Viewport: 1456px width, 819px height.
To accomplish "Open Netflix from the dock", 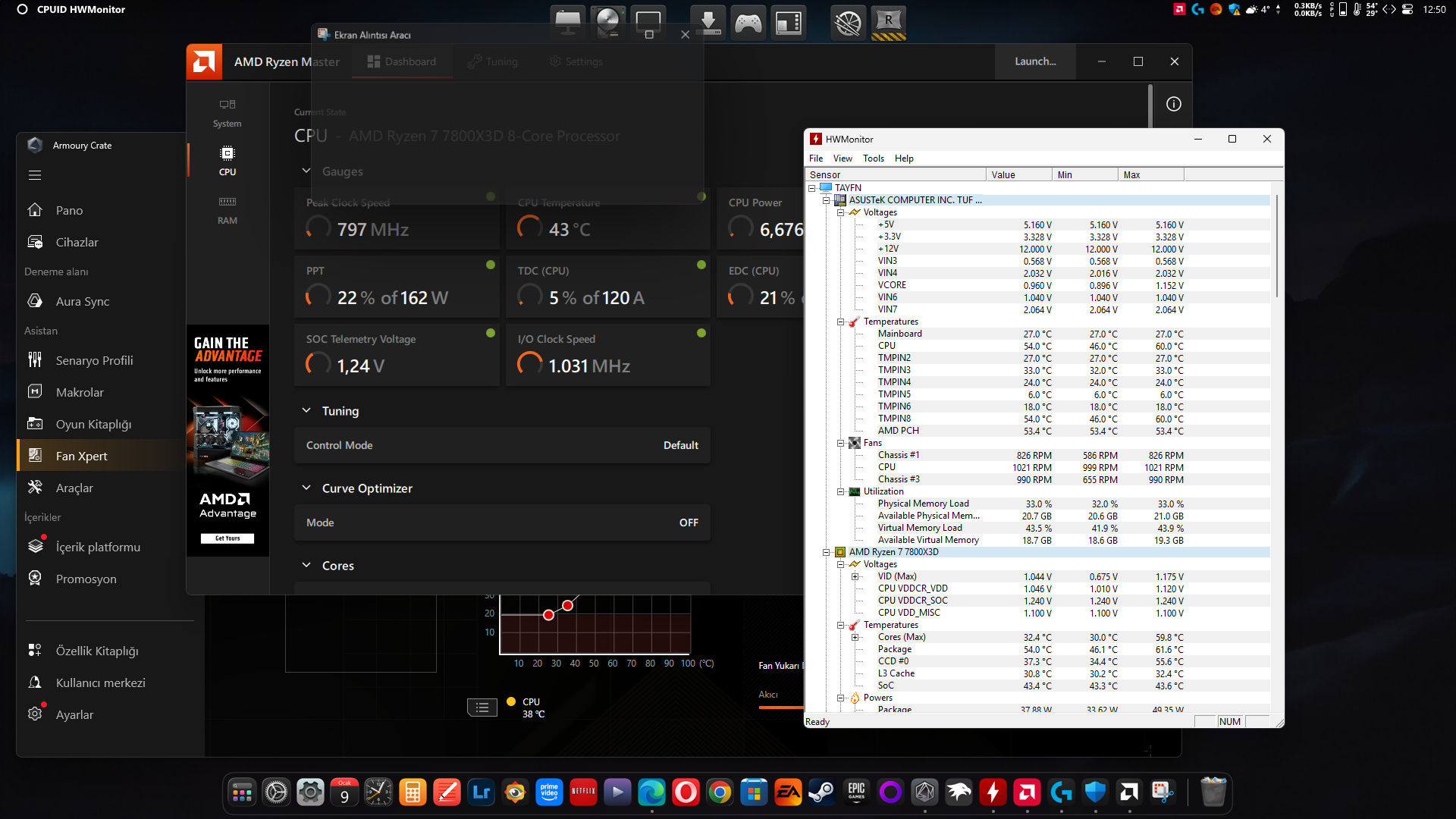I will (583, 793).
